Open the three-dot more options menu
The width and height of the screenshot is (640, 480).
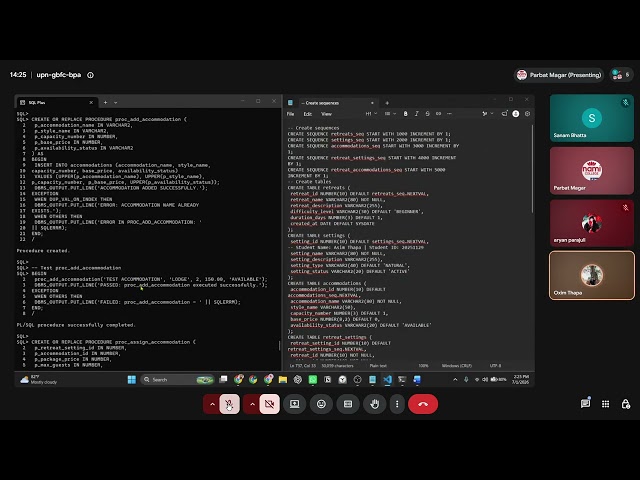click(397, 404)
